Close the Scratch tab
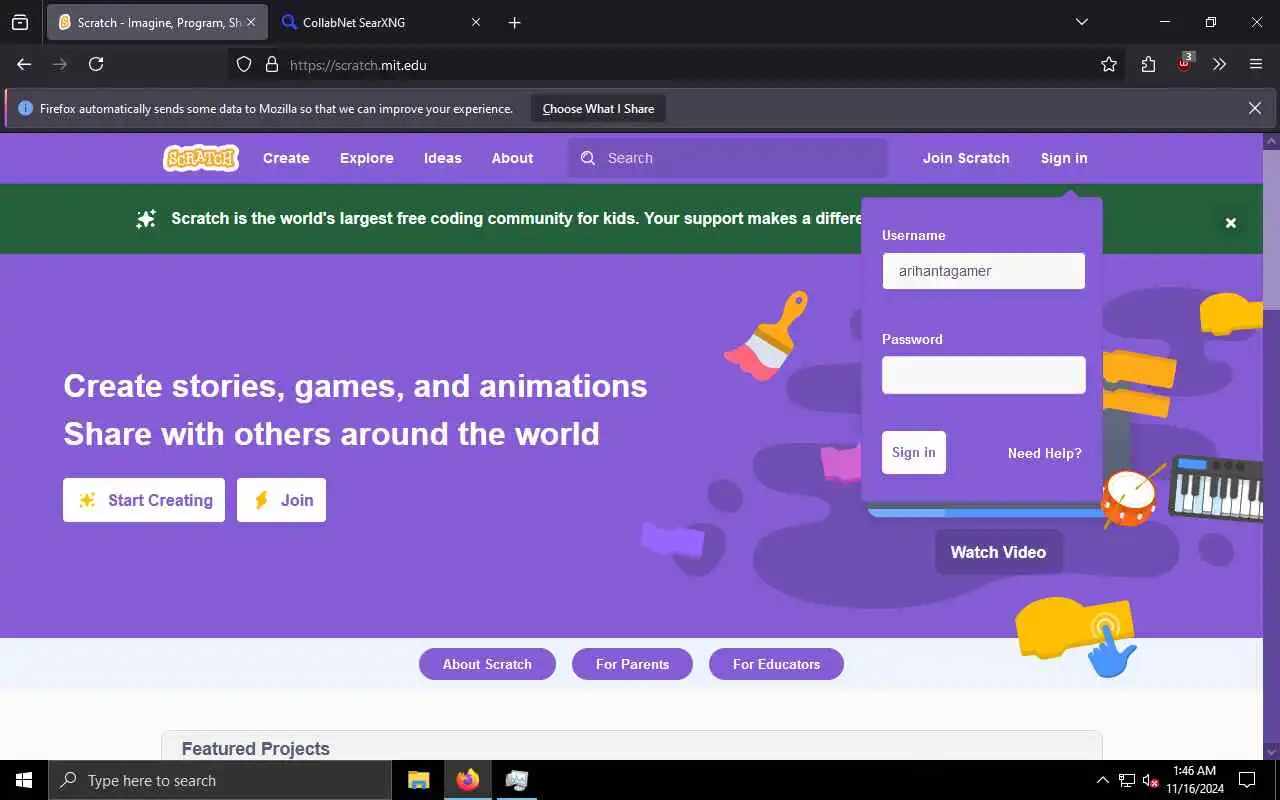 click(251, 22)
